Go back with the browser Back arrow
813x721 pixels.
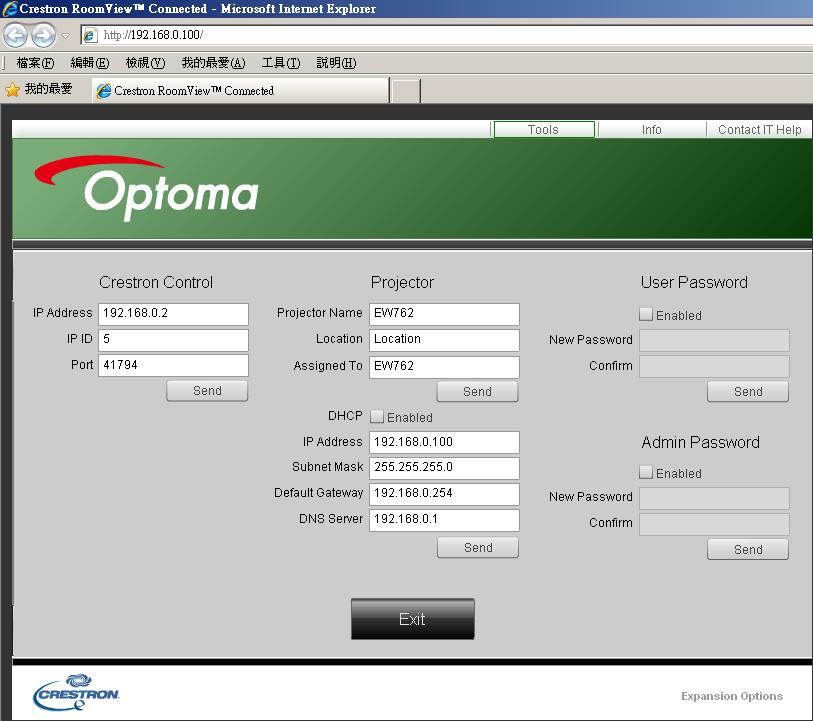tap(15, 35)
